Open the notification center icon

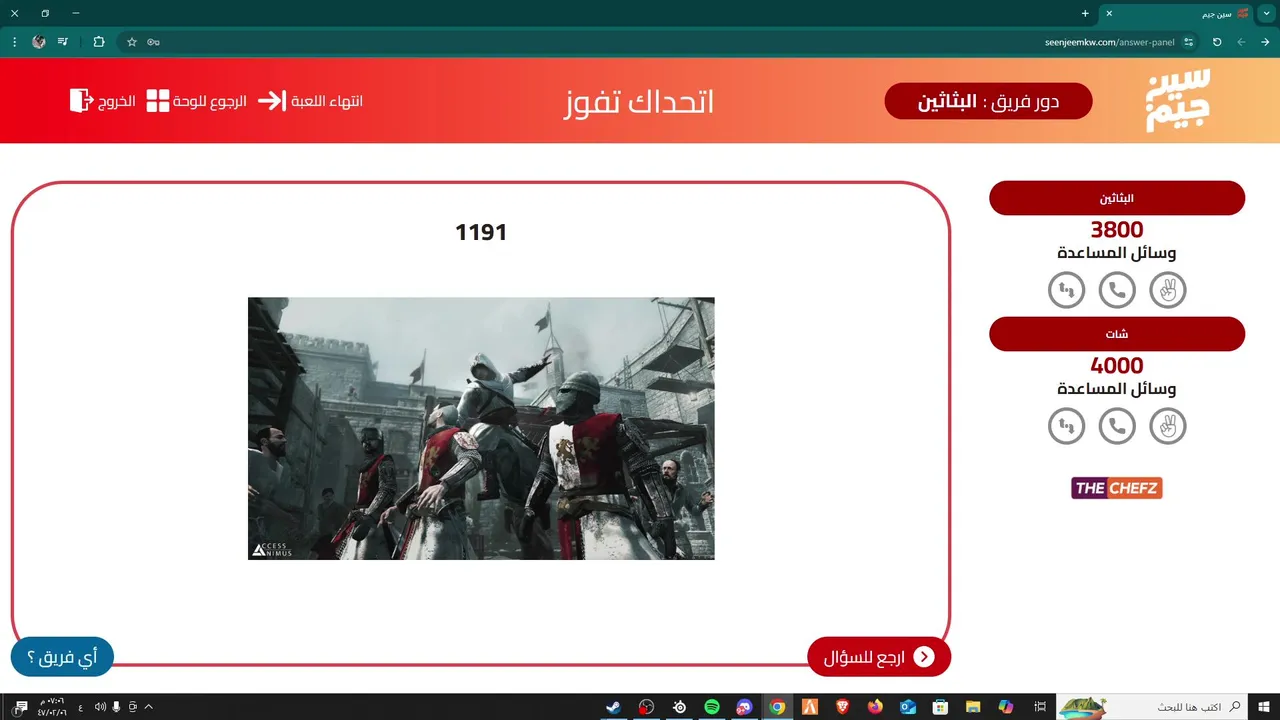[21, 707]
